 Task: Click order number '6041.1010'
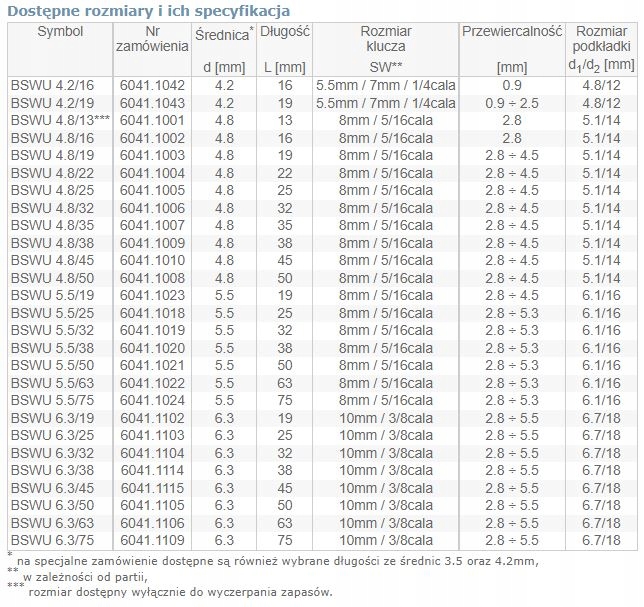pos(152,260)
